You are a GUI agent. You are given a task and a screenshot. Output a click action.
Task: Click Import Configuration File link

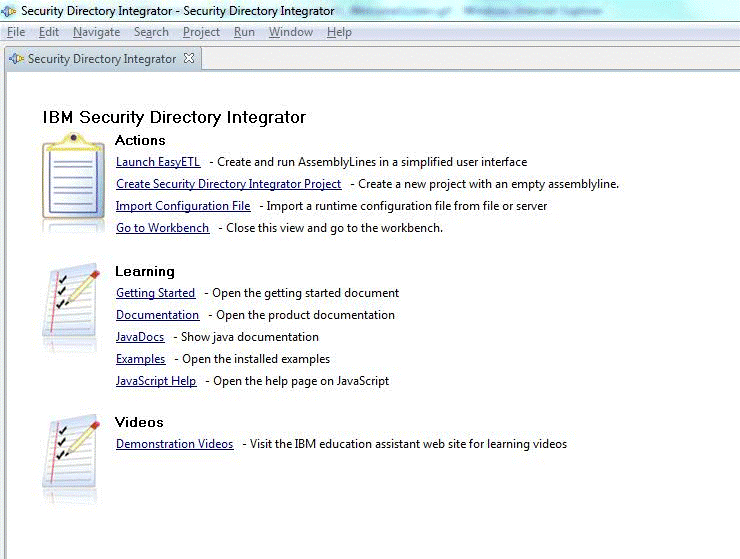point(183,206)
